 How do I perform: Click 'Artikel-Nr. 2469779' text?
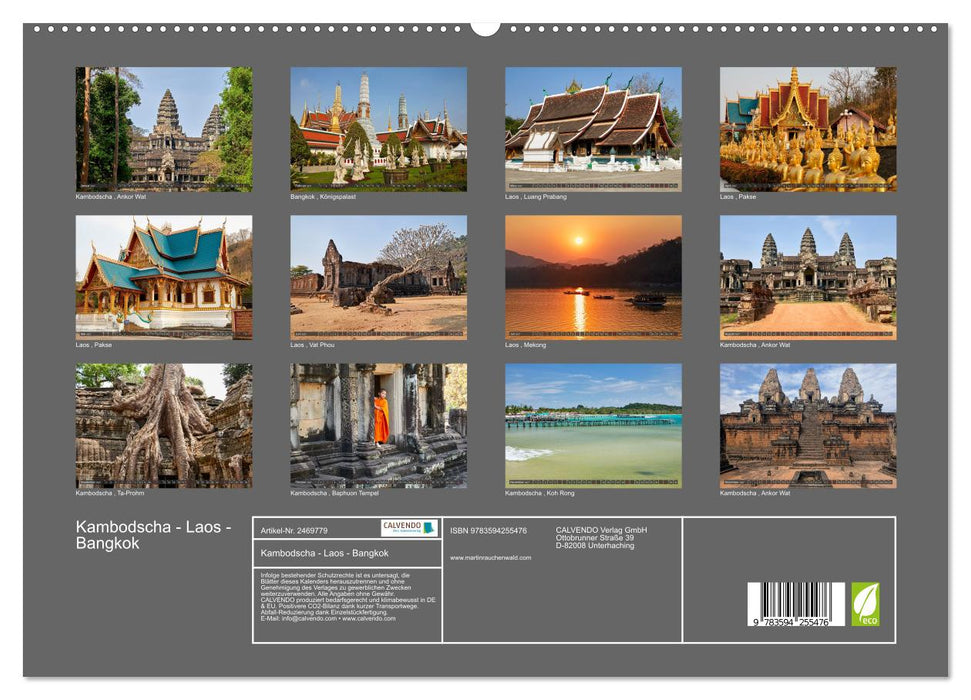point(294,531)
